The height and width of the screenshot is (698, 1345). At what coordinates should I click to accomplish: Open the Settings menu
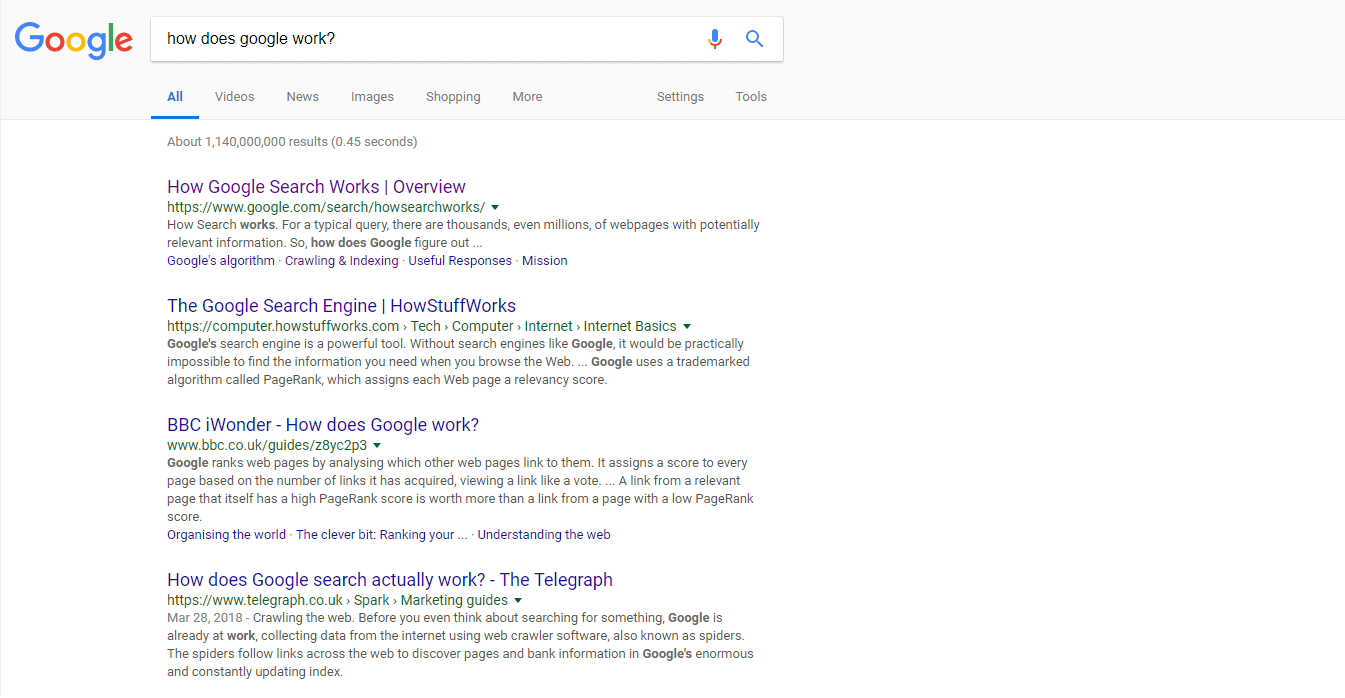680,97
